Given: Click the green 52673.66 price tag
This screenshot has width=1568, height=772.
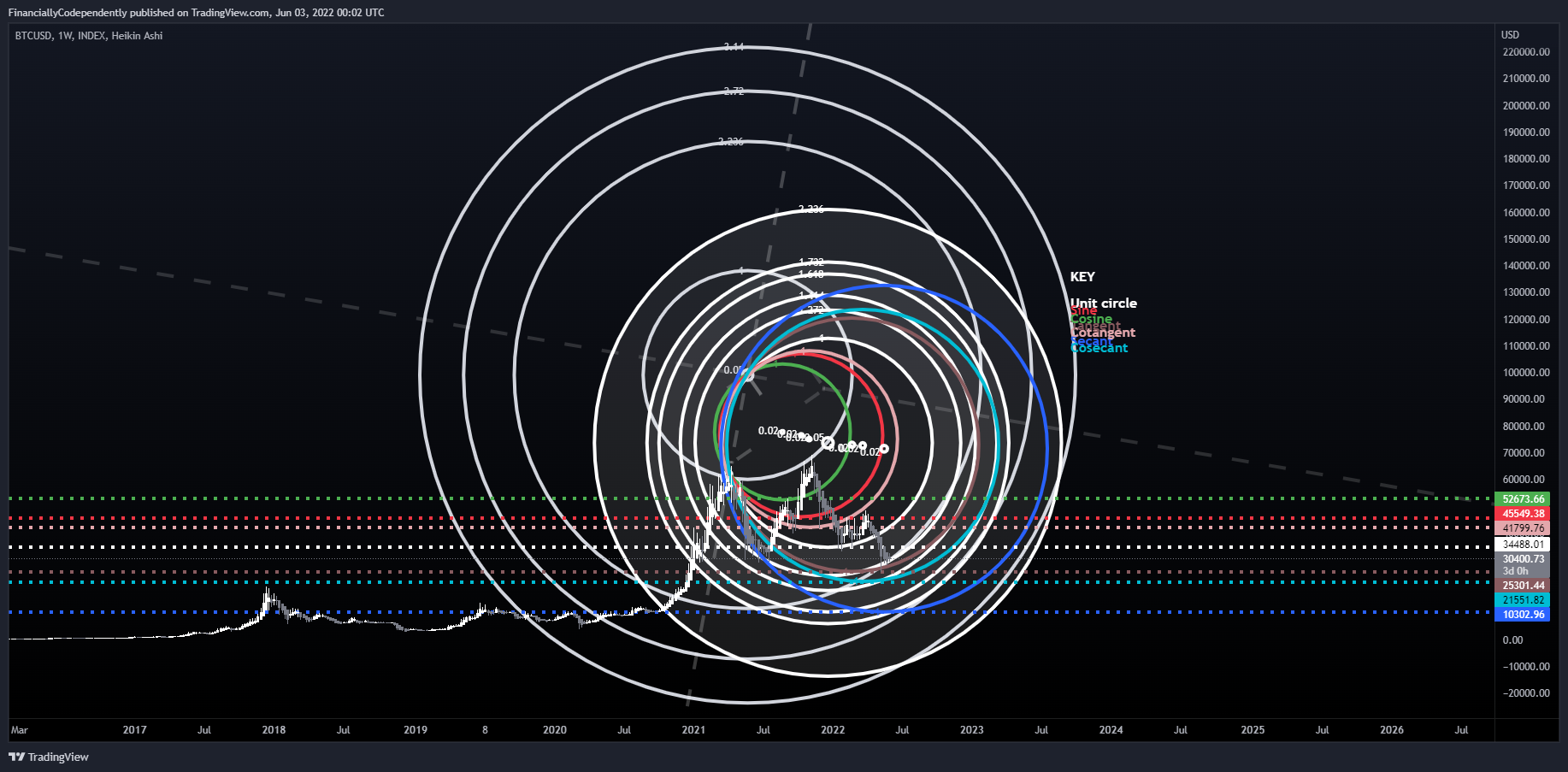Looking at the screenshot, I should [x=1522, y=499].
